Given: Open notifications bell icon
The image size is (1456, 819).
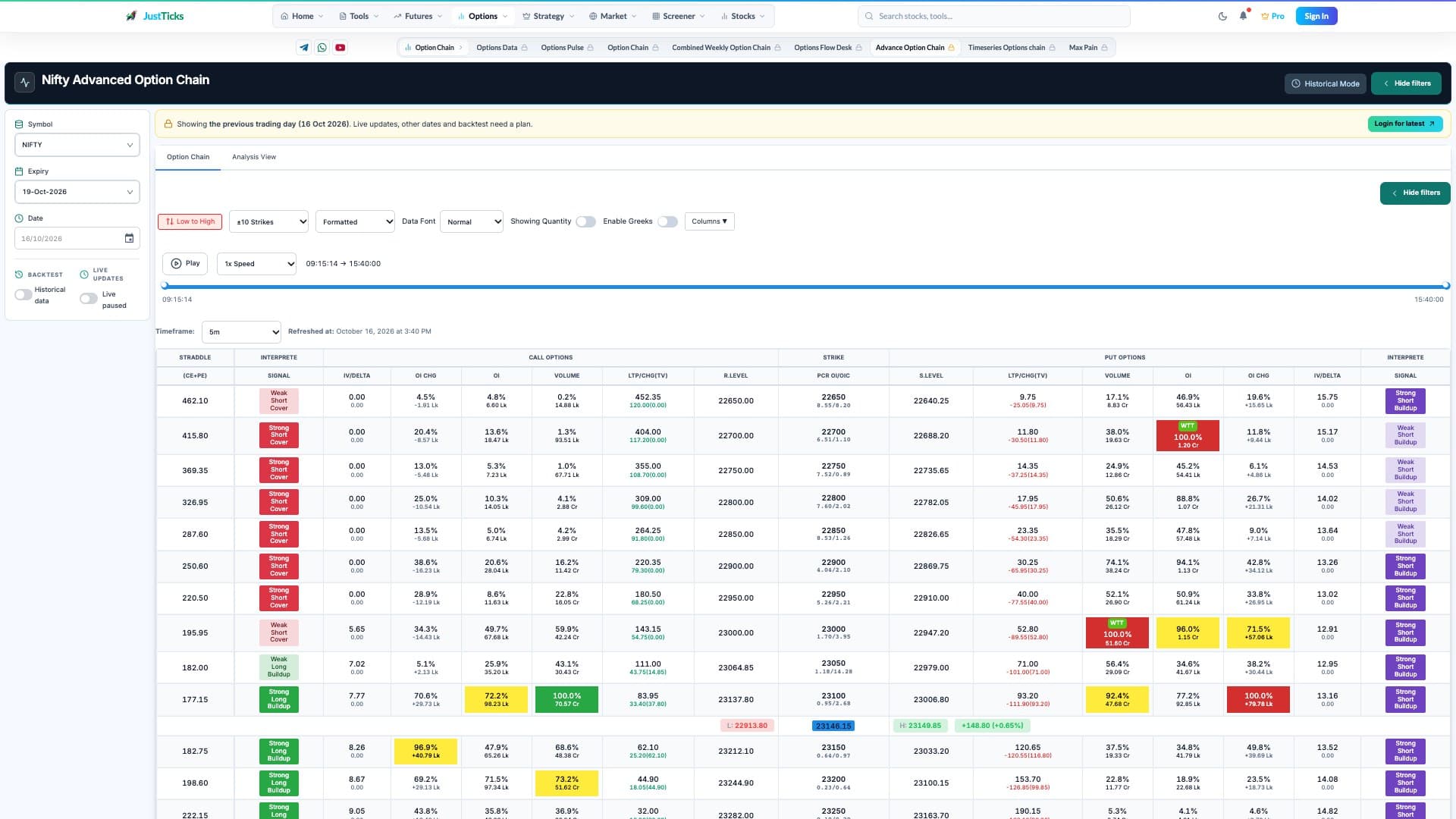Looking at the screenshot, I should [x=1243, y=16].
